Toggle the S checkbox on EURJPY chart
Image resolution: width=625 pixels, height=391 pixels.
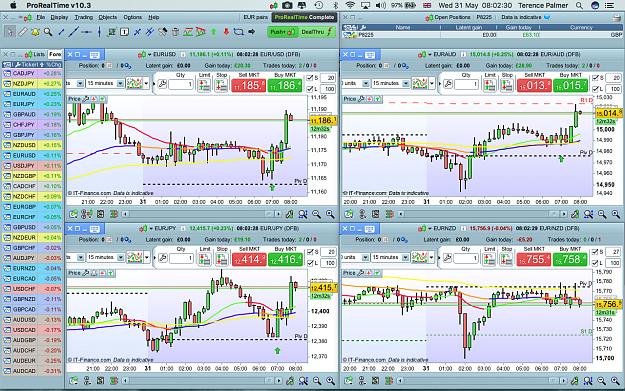(x=310, y=252)
